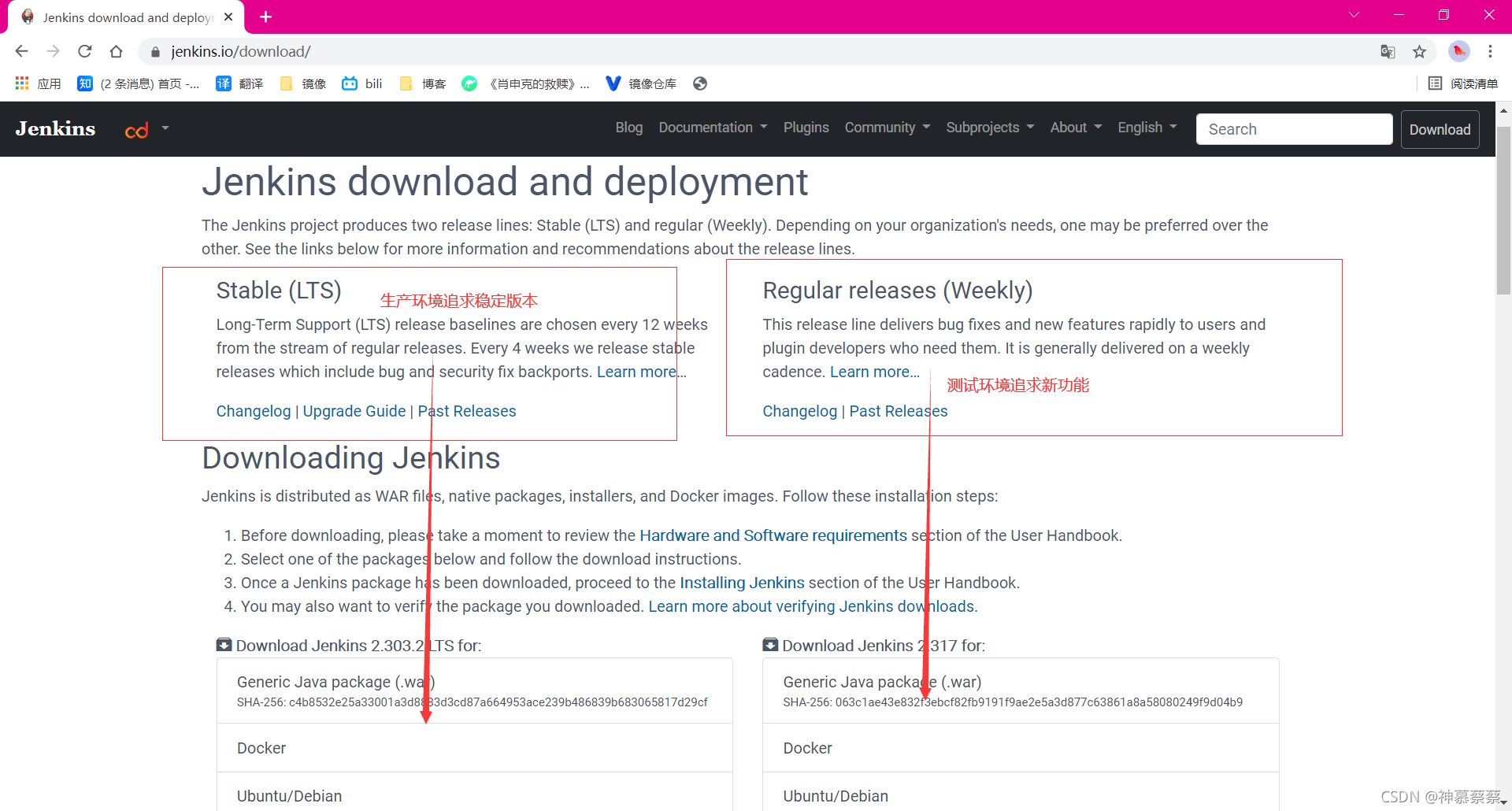Click the address bar URL
The height and width of the screenshot is (811, 1512).
[241, 52]
